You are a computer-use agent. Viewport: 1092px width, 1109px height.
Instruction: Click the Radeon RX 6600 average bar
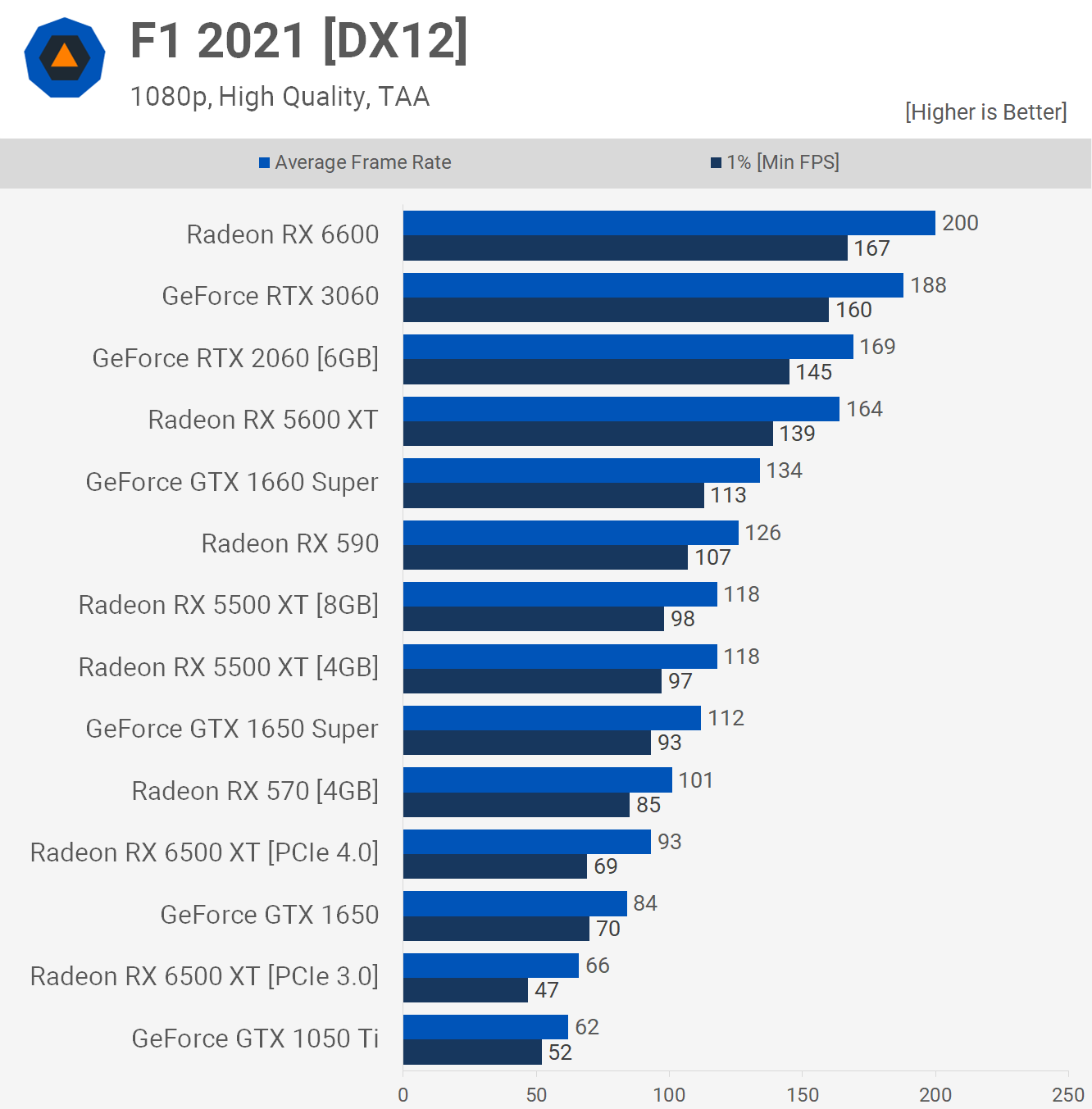pyautogui.click(x=668, y=223)
